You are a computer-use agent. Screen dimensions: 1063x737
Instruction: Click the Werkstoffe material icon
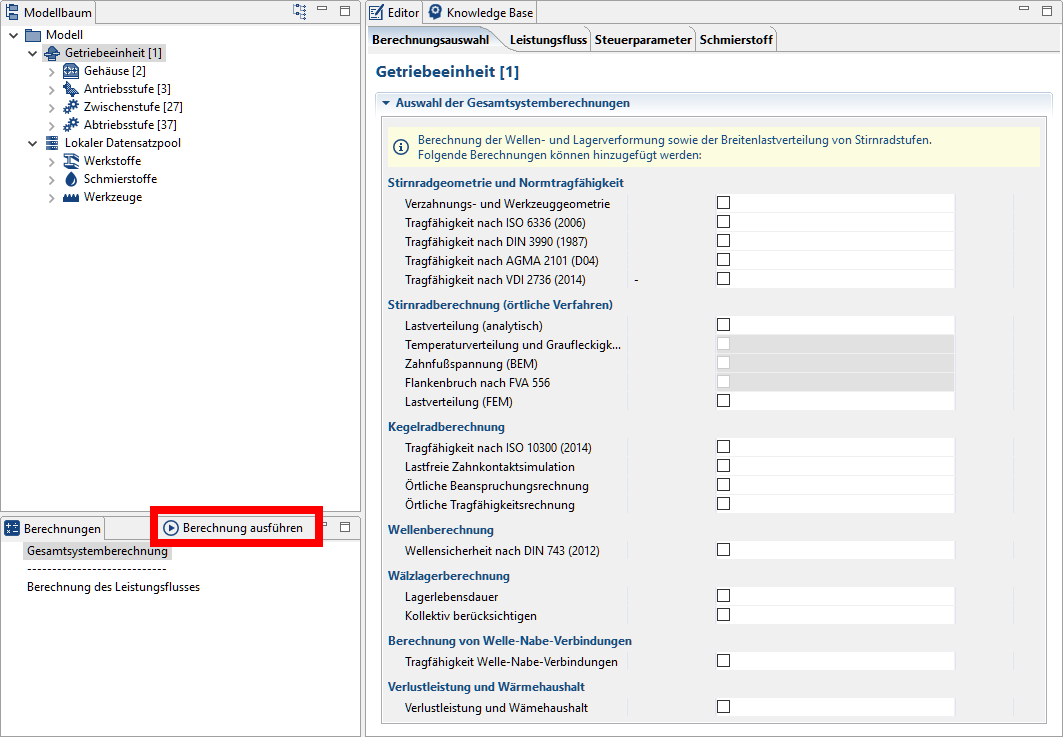click(70, 161)
